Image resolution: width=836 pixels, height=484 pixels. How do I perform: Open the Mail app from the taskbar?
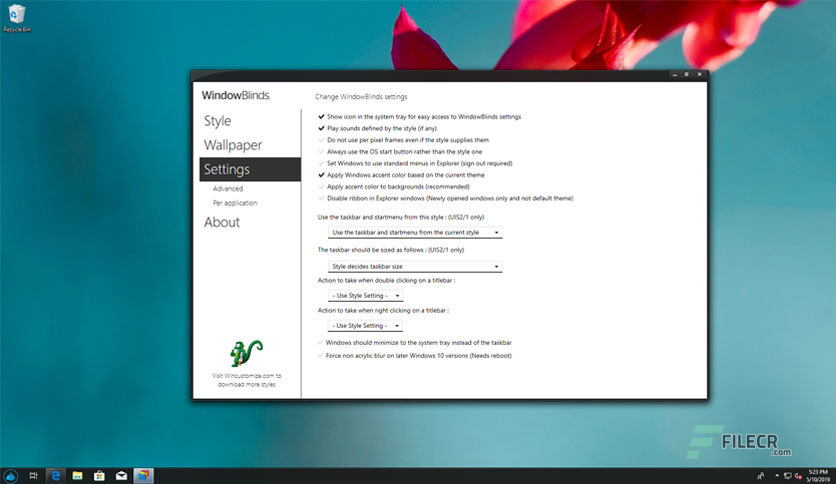122,475
